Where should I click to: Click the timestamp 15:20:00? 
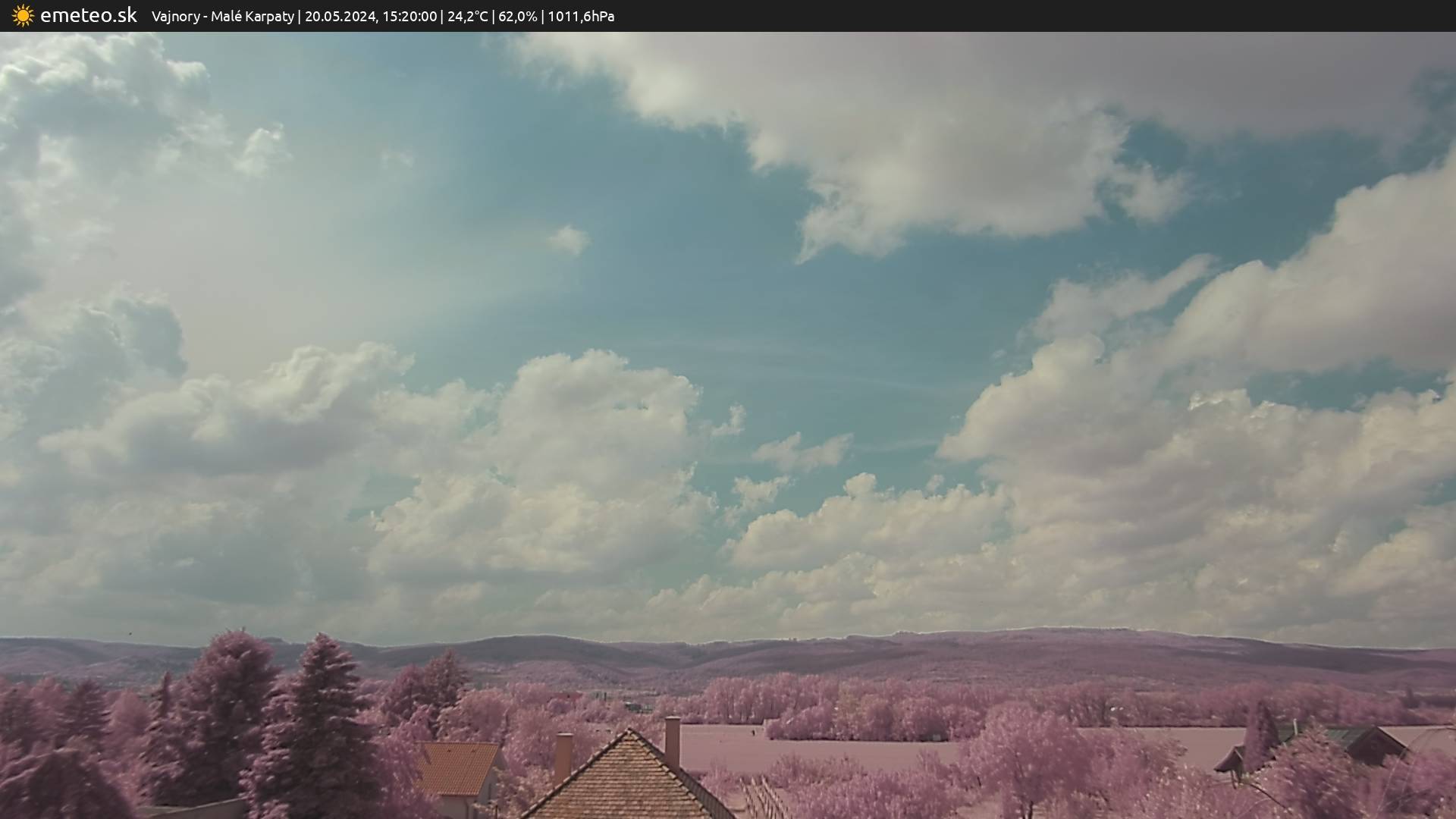(x=409, y=17)
